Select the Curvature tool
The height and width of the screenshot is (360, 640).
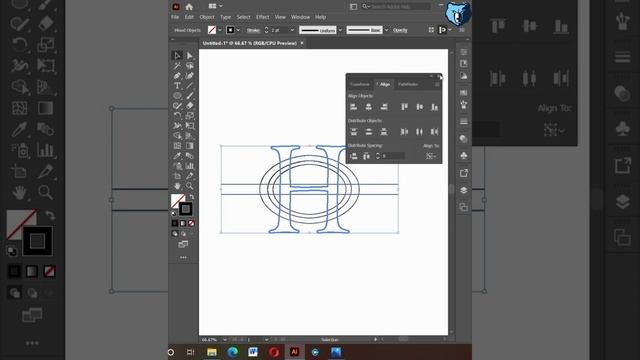point(189,76)
